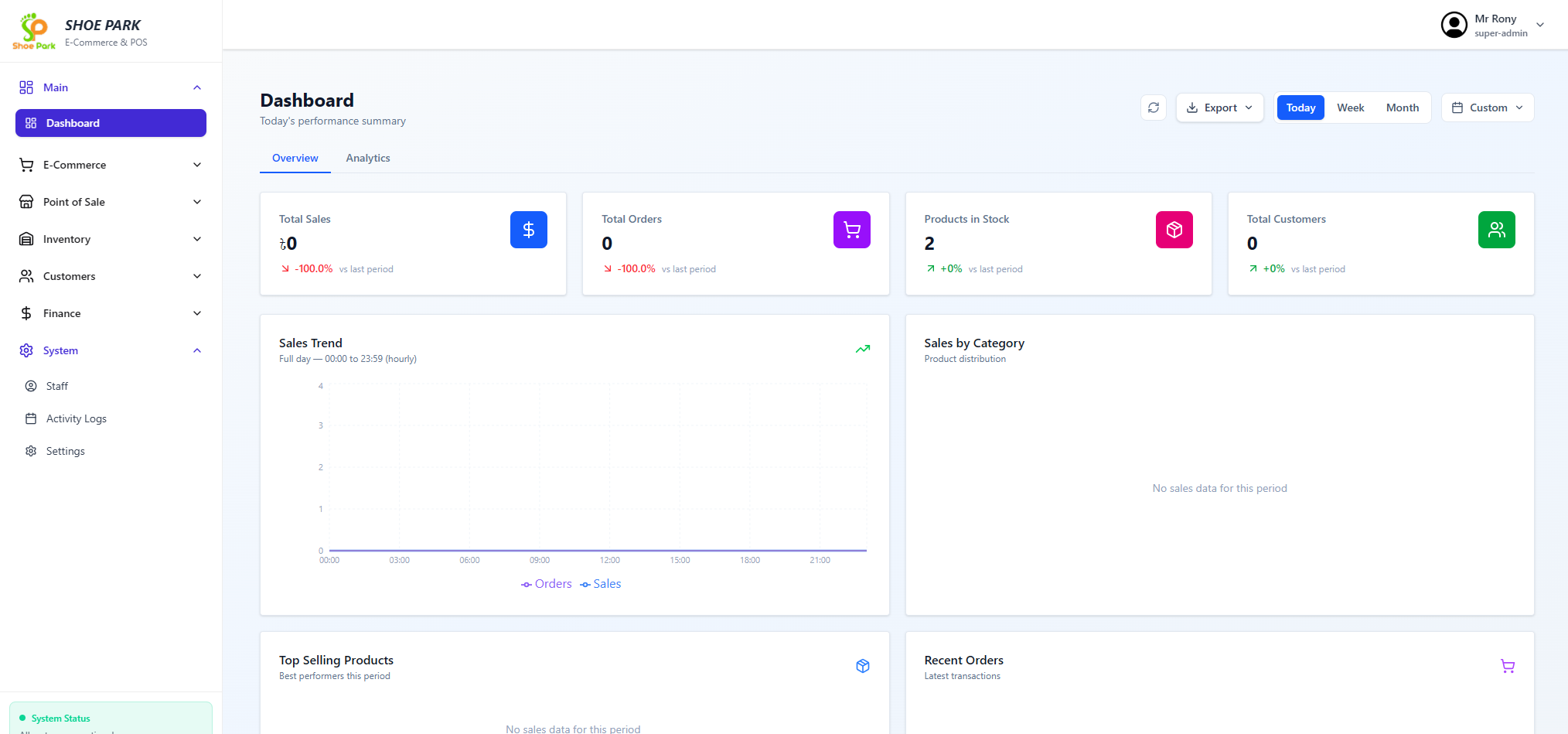Click the calendar icon on Custom button
This screenshot has width=1568, height=734.
click(1457, 108)
